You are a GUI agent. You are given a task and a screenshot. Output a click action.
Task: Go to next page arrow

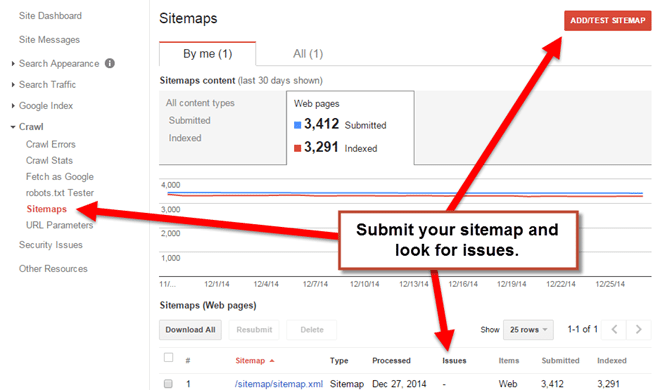click(639, 329)
